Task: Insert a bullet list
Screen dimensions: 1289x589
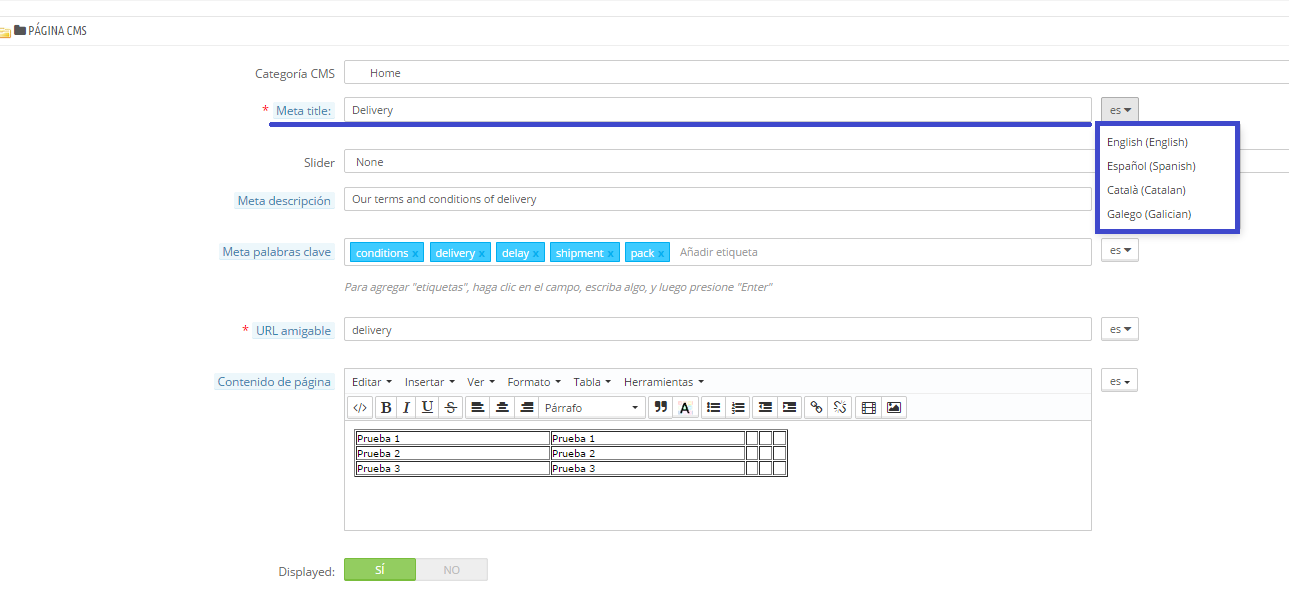Action: pyautogui.click(x=713, y=407)
